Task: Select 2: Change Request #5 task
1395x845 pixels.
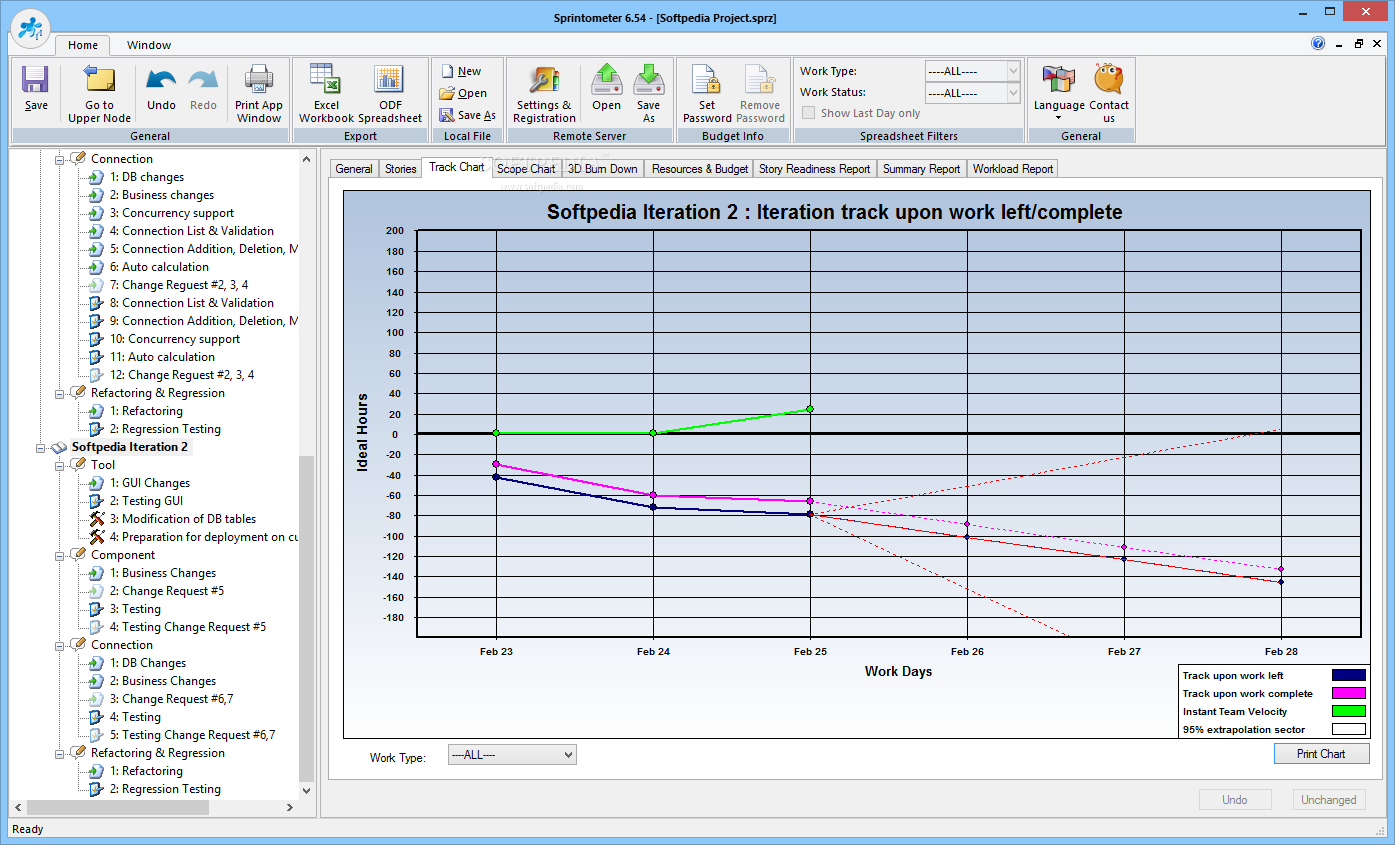Action: [167, 591]
